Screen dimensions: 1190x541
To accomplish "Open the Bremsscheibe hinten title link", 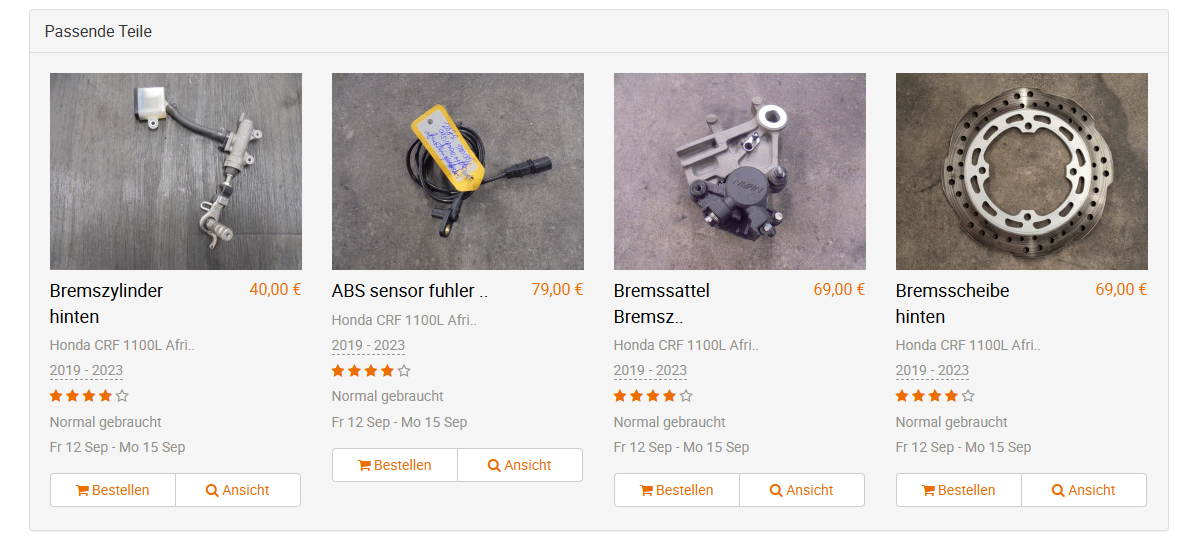I will pyautogui.click(x=952, y=304).
